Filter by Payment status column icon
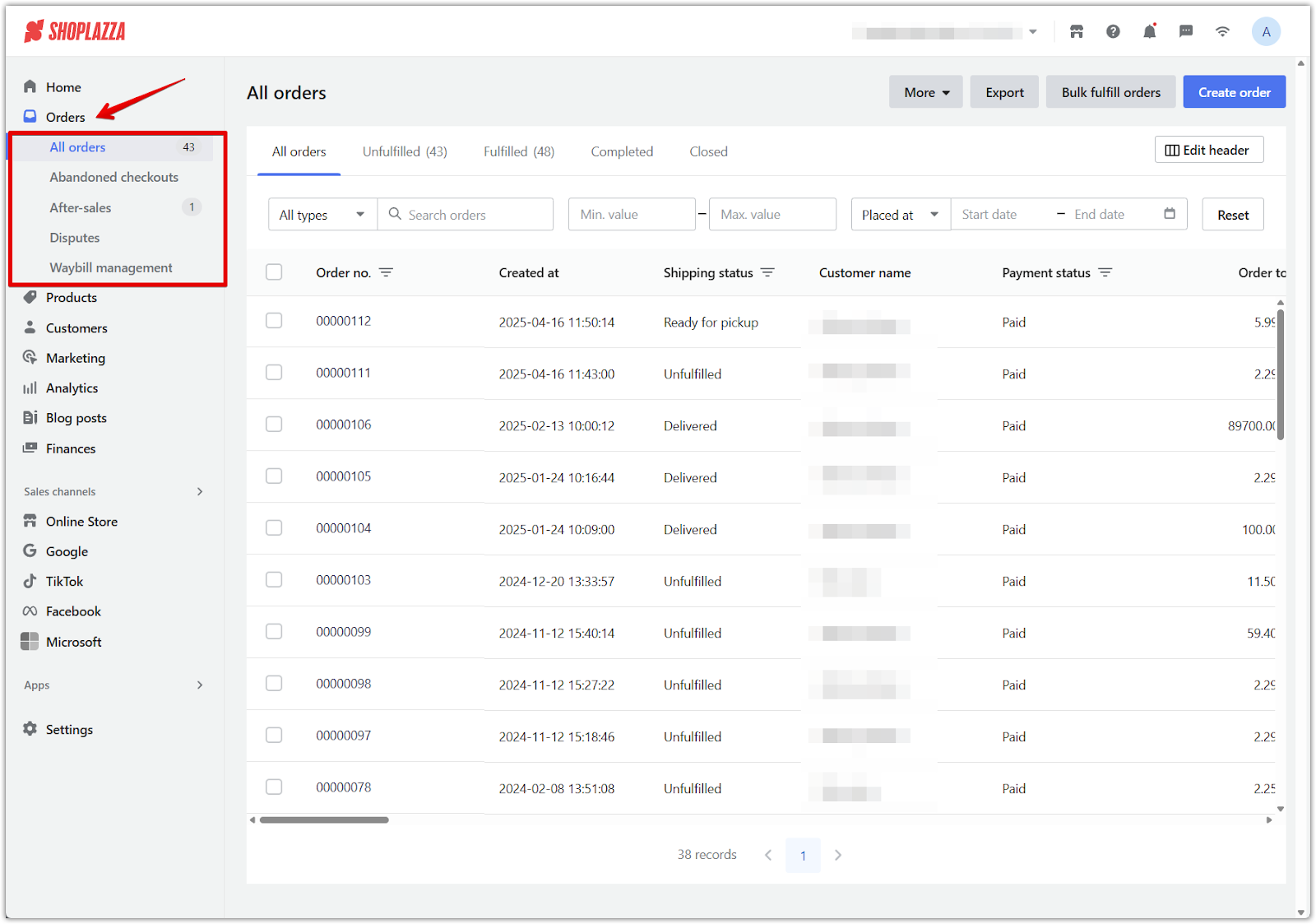Viewport: 1316px width, 924px height. (1105, 272)
